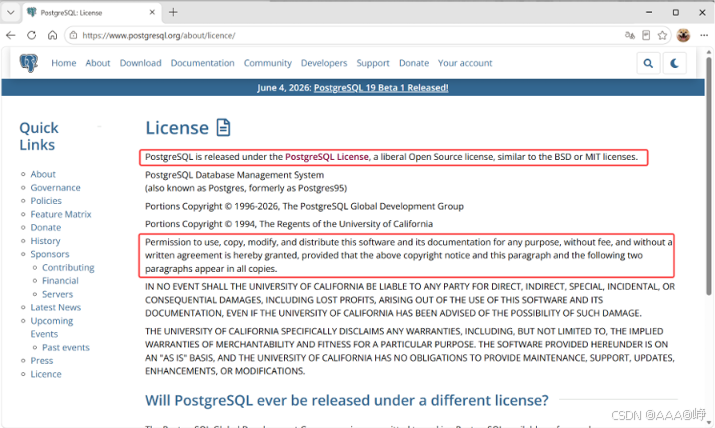Image resolution: width=715 pixels, height=428 pixels.
Task: Open the browser profile avatar
Action: click(683, 35)
